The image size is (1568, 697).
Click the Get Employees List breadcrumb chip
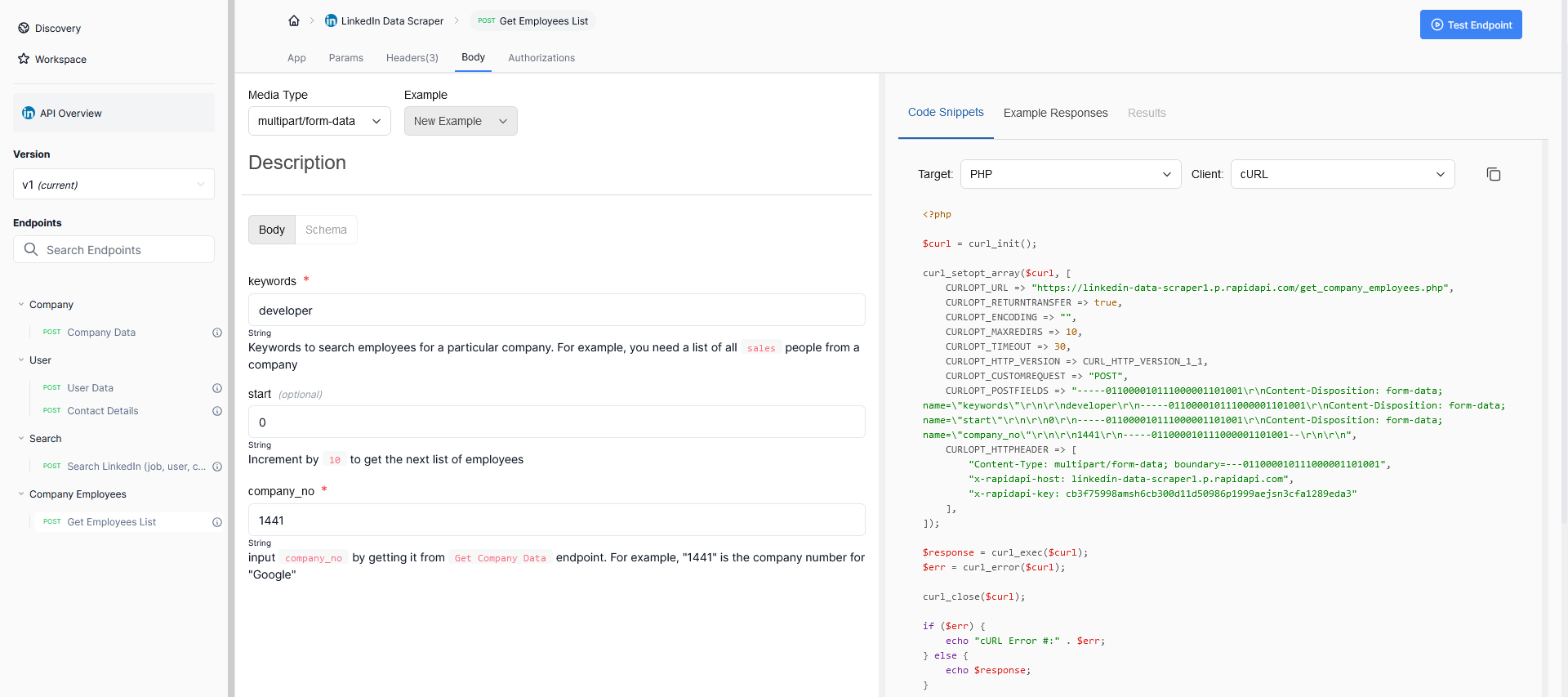coord(532,21)
